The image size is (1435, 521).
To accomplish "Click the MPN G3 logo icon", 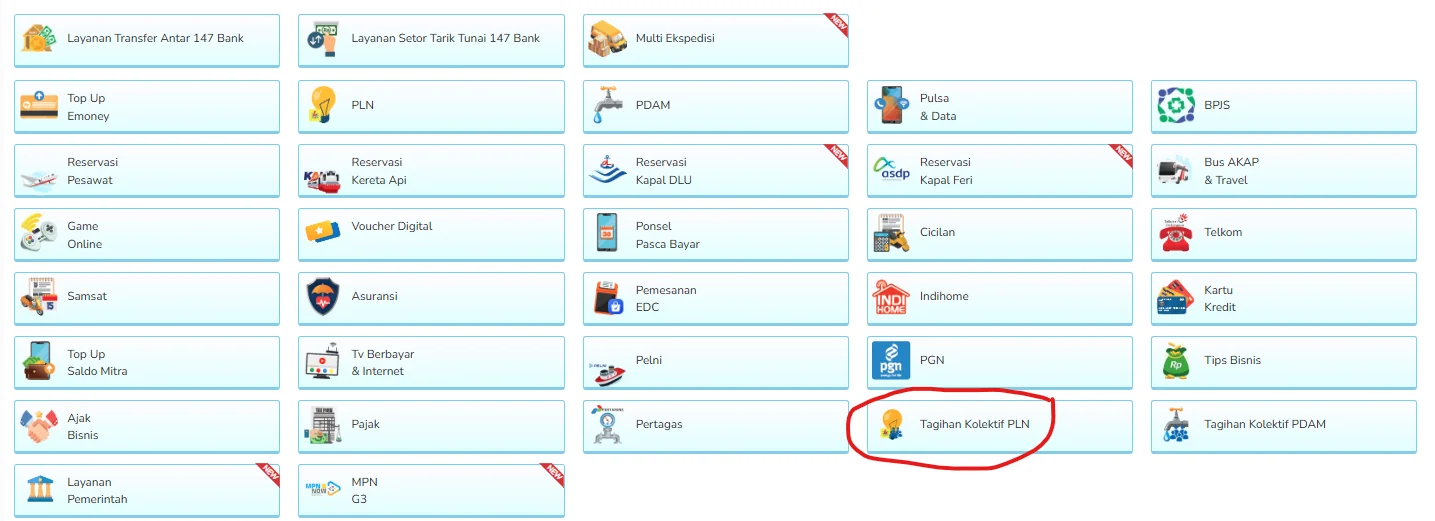I will tap(324, 490).
